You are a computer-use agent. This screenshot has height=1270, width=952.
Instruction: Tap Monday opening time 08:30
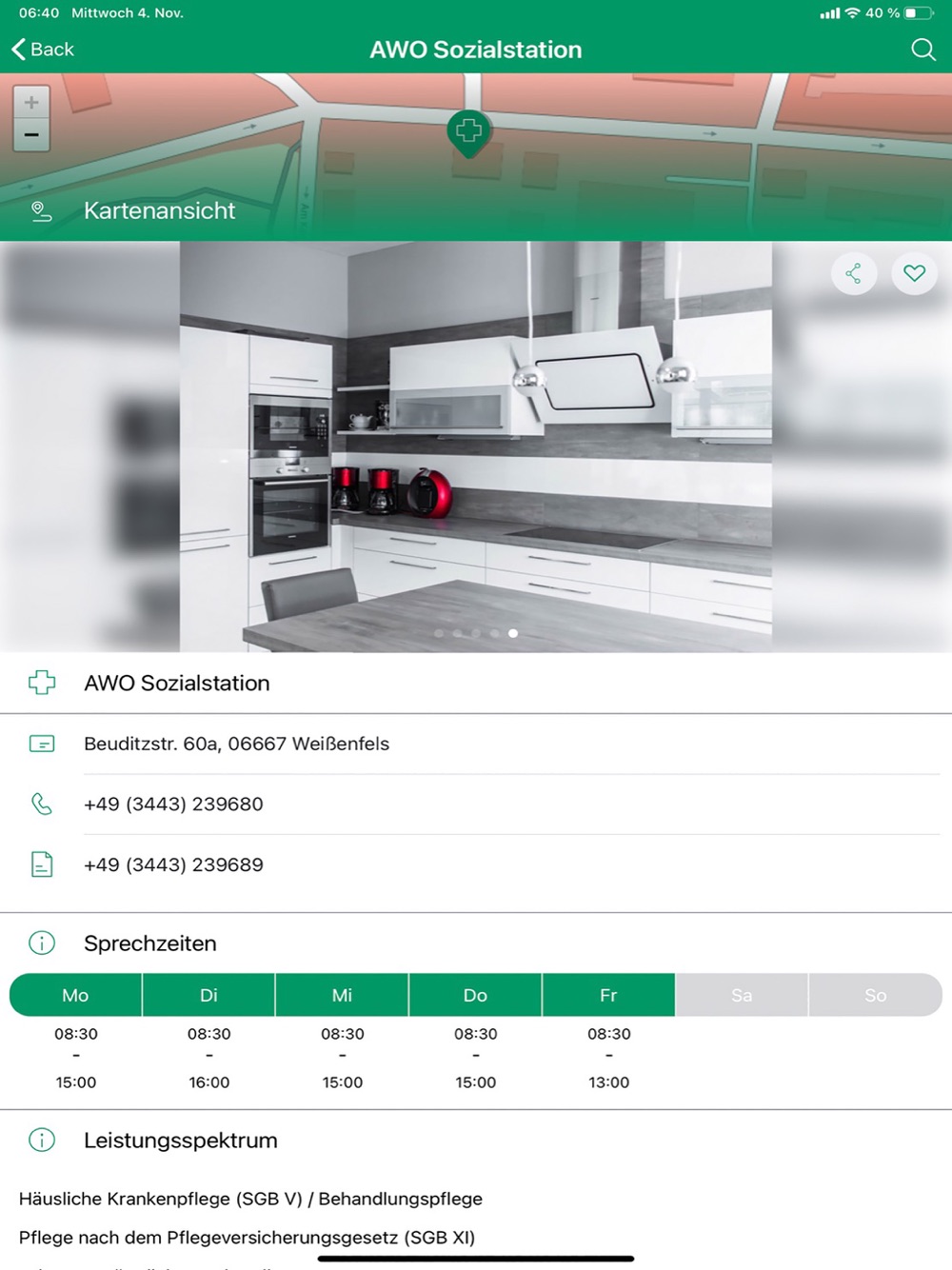pos(75,1034)
